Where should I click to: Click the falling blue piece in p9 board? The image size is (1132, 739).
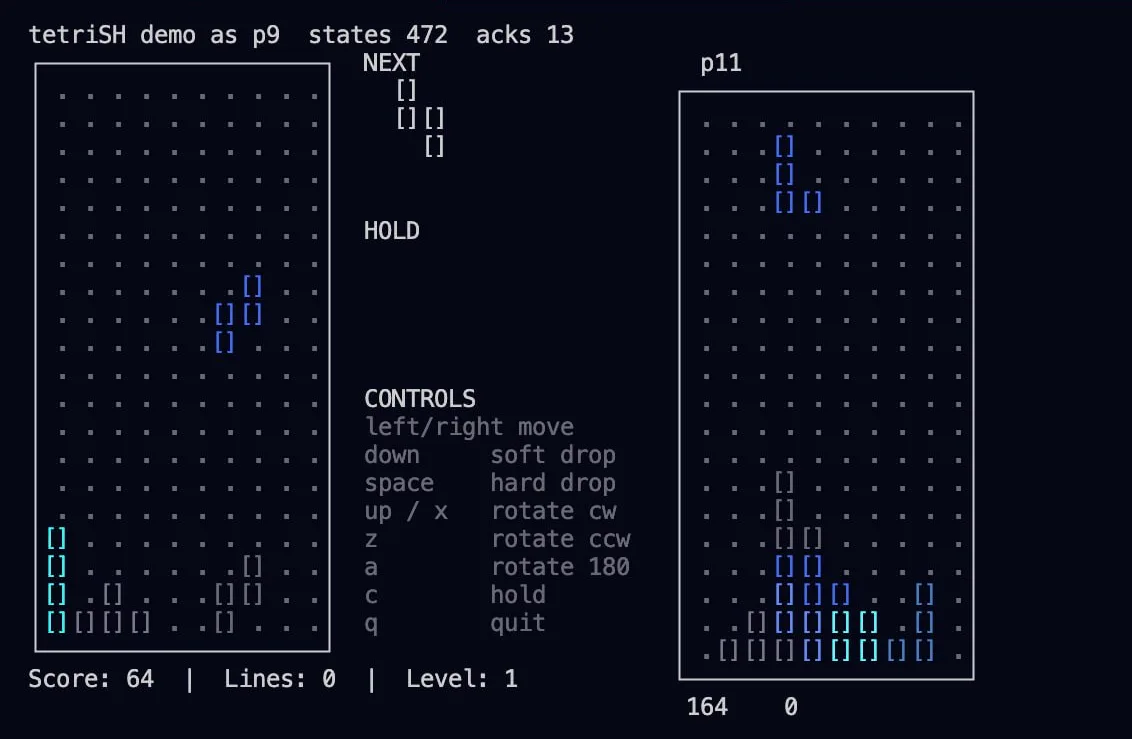238,314
